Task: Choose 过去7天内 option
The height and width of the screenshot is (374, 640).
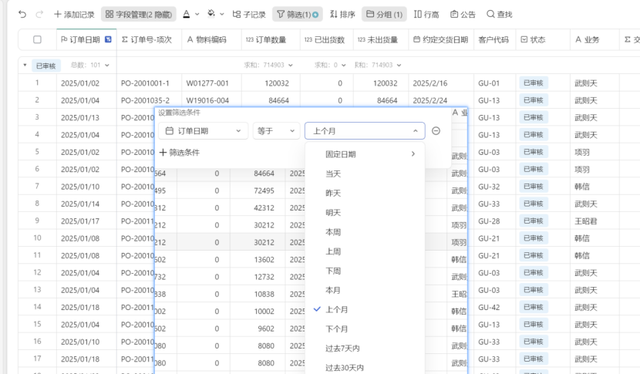Action: [342, 348]
